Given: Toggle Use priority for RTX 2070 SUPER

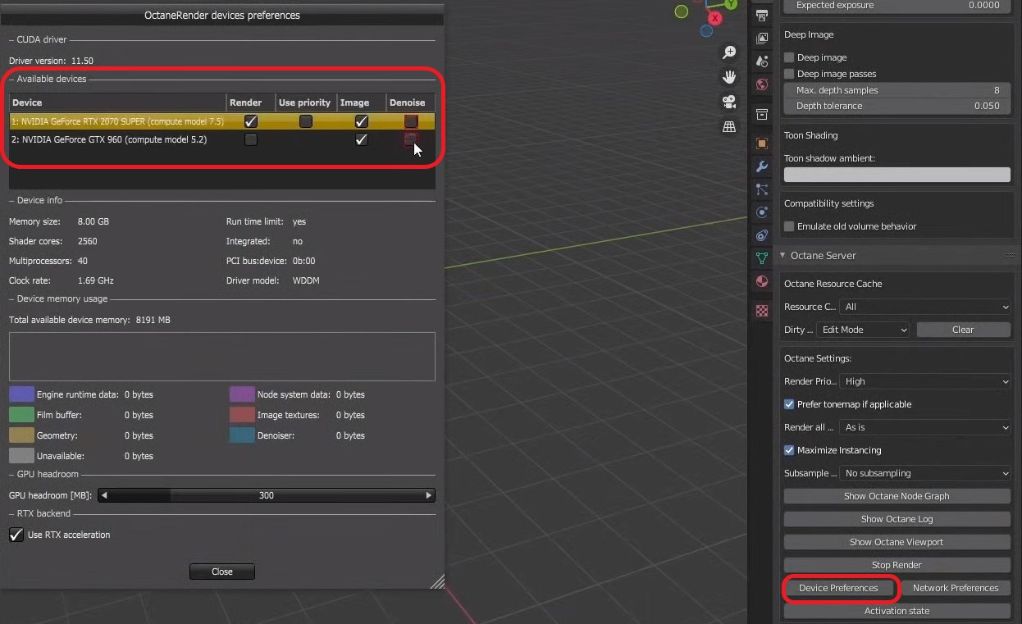Looking at the screenshot, I should coord(306,121).
